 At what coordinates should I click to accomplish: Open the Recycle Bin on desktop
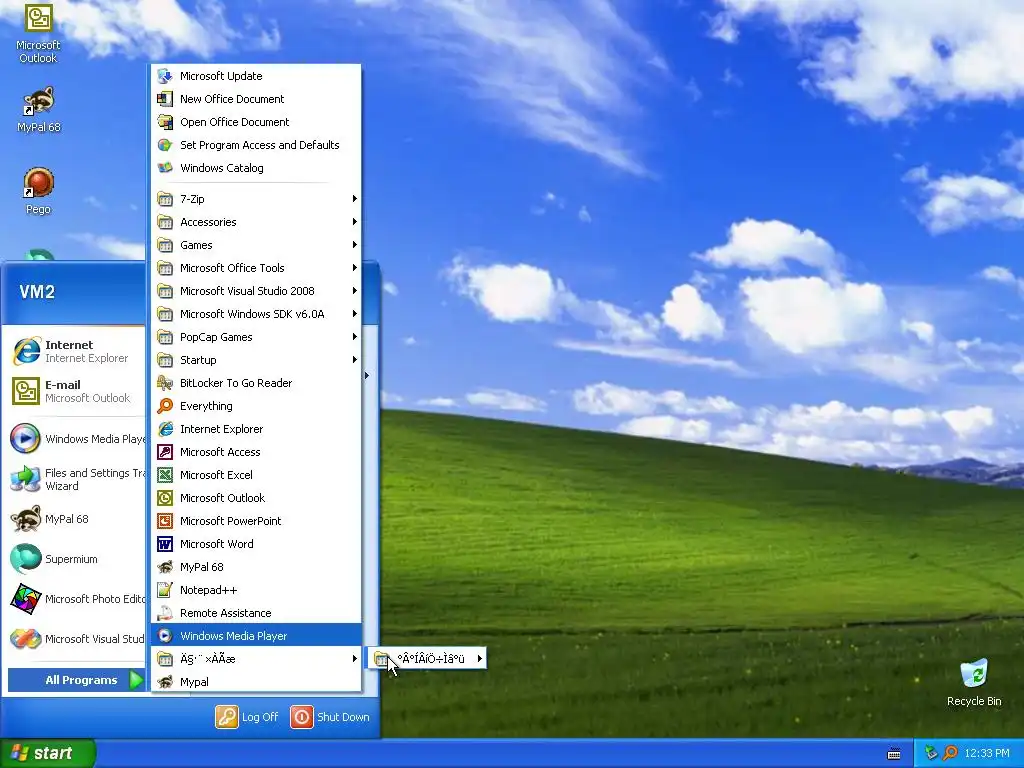(x=974, y=682)
